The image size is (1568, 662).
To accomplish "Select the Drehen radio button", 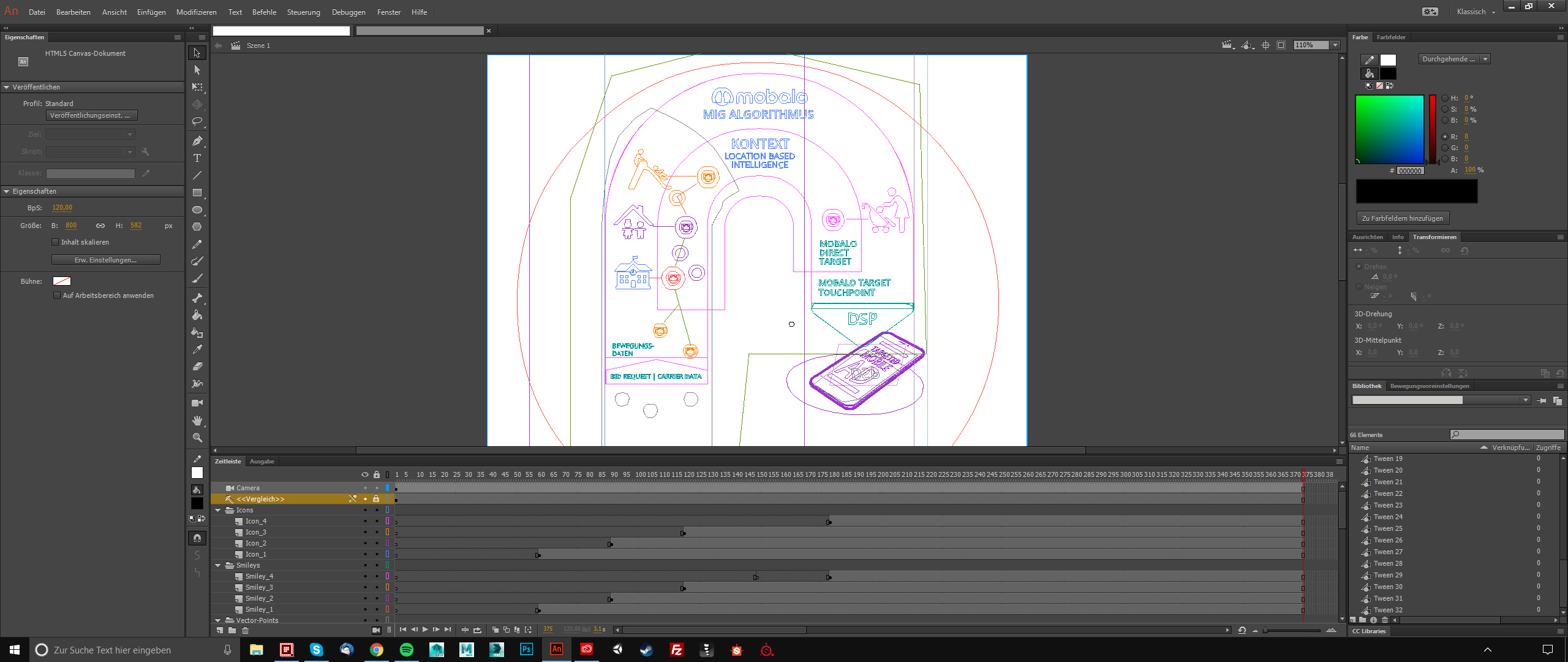I will click(1359, 267).
